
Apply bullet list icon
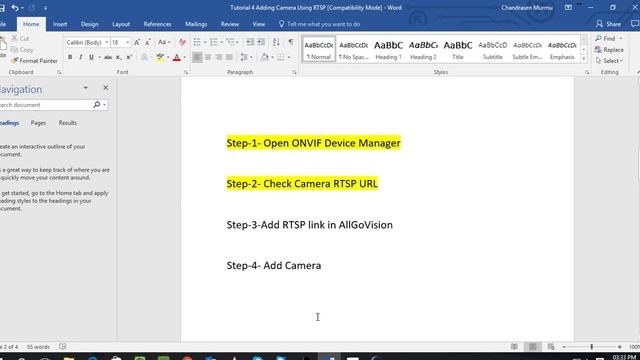point(197,42)
